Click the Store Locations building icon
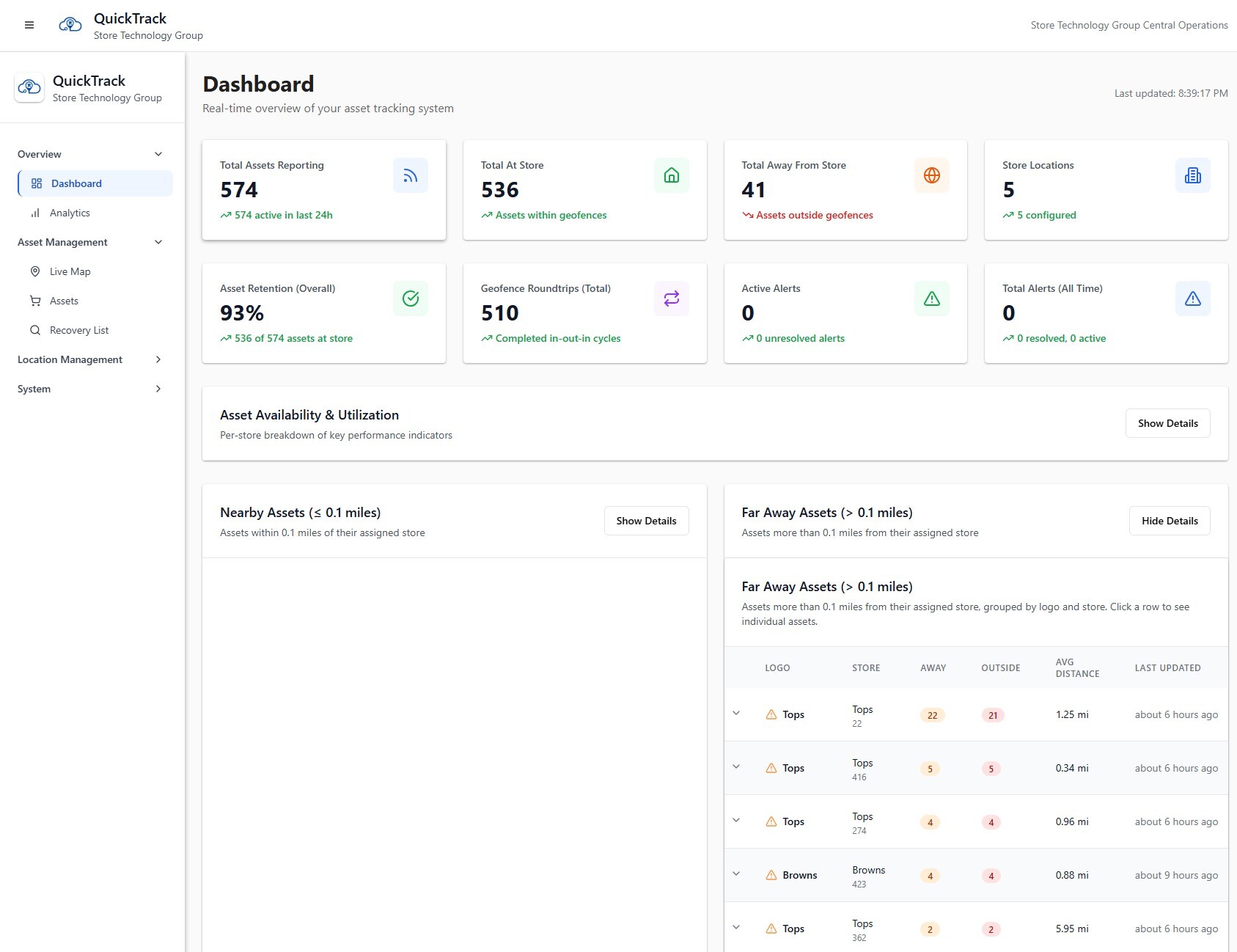Viewport: 1237px width, 952px height. (x=1193, y=175)
